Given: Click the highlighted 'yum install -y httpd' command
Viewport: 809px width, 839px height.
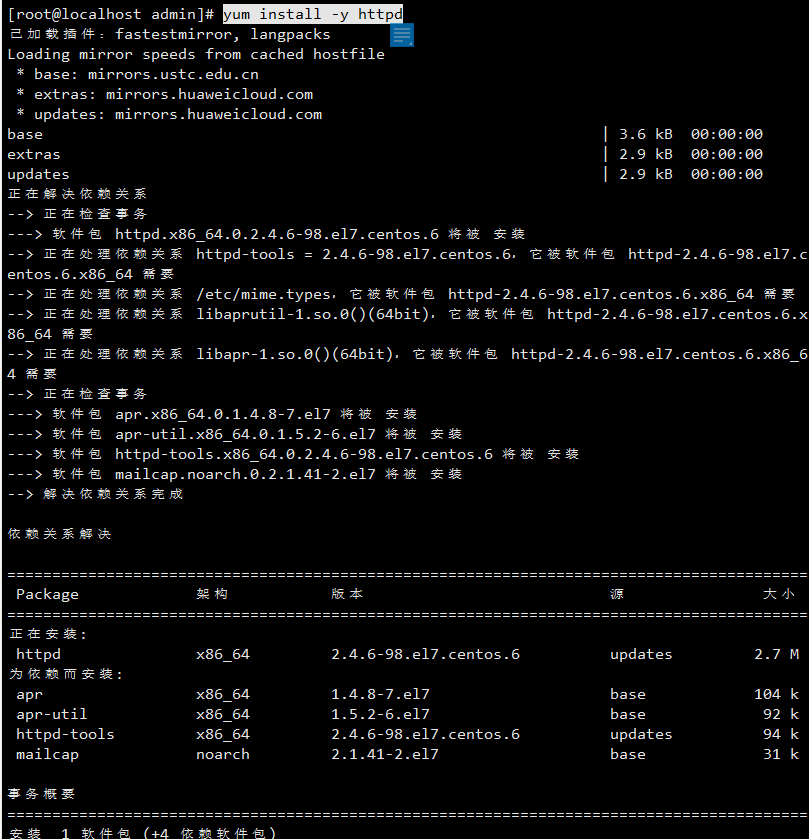Looking at the screenshot, I should pos(313,14).
